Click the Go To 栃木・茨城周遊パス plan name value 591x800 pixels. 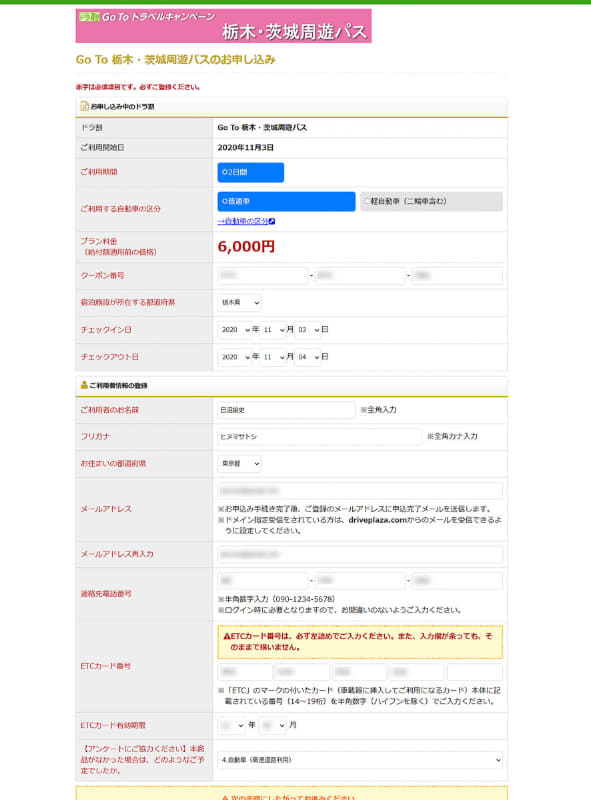tap(262, 128)
